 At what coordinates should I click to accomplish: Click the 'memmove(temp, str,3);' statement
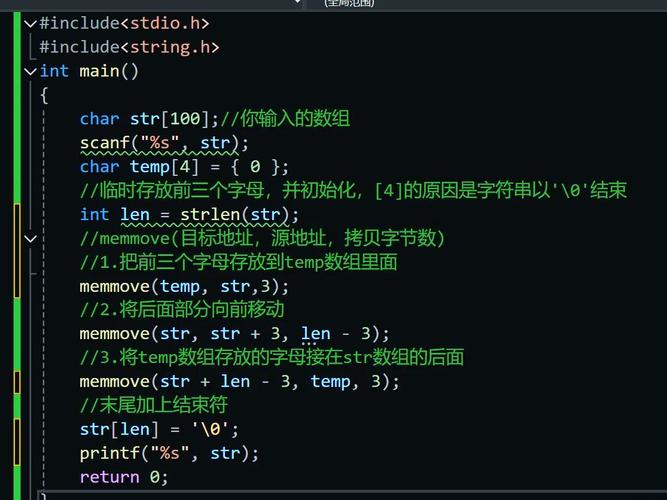point(184,286)
